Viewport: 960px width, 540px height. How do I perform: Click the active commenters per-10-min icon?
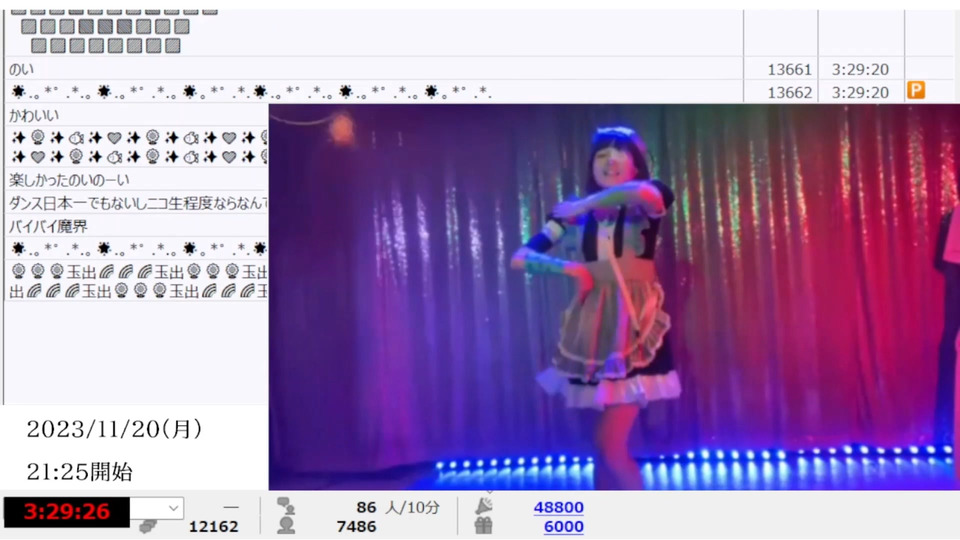coord(285,506)
